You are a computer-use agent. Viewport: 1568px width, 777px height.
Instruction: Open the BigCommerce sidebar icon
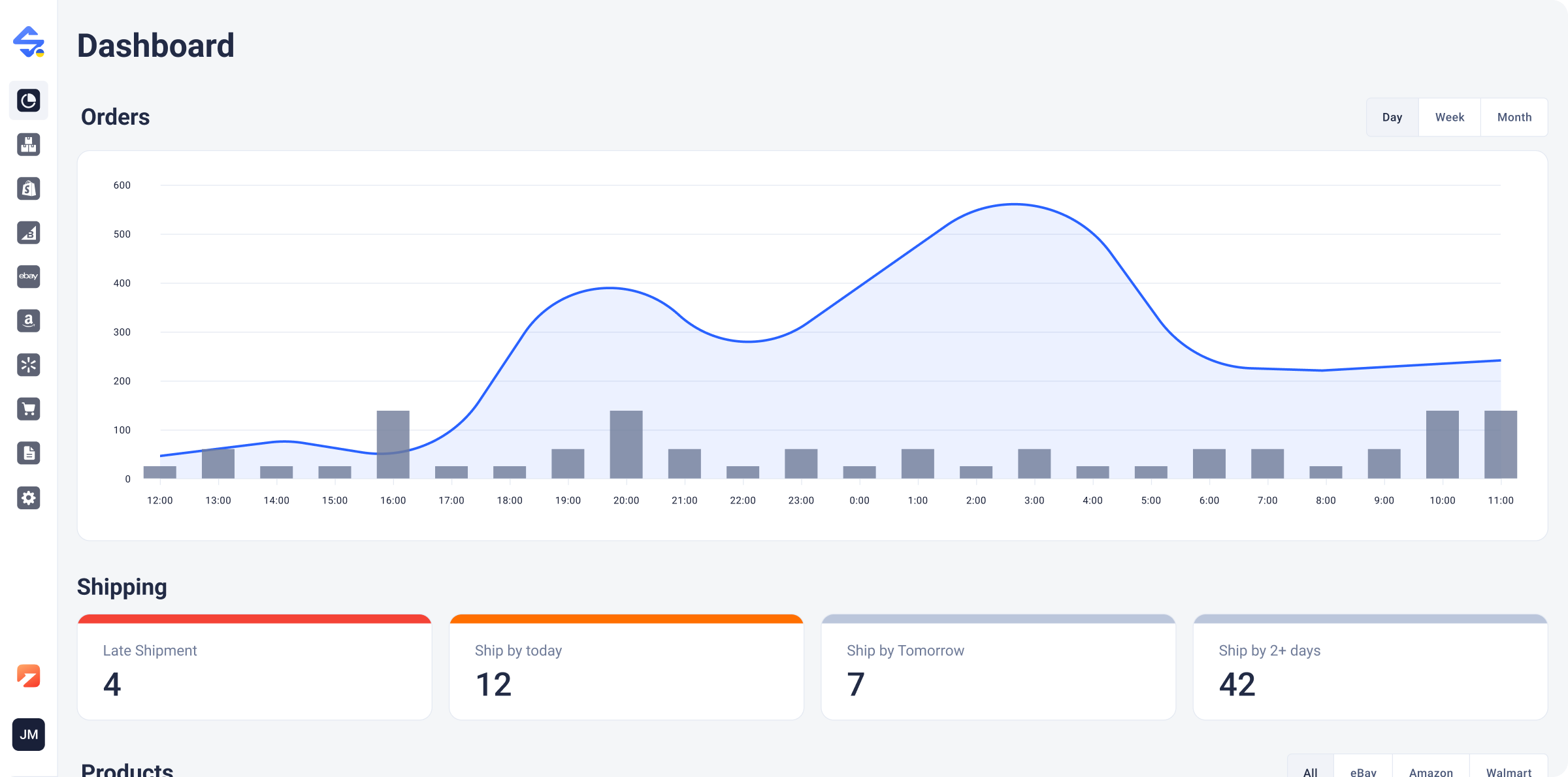pyautogui.click(x=29, y=232)
